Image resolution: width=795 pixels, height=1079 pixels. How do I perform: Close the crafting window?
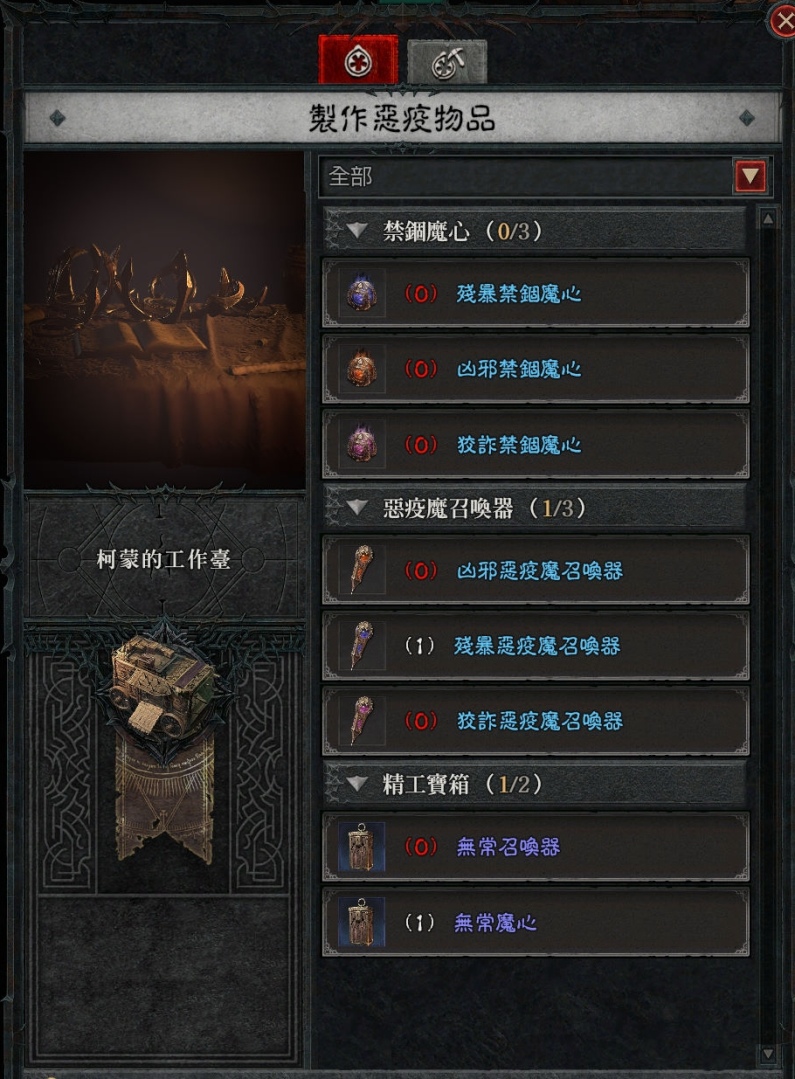click(x=783, y=21)
